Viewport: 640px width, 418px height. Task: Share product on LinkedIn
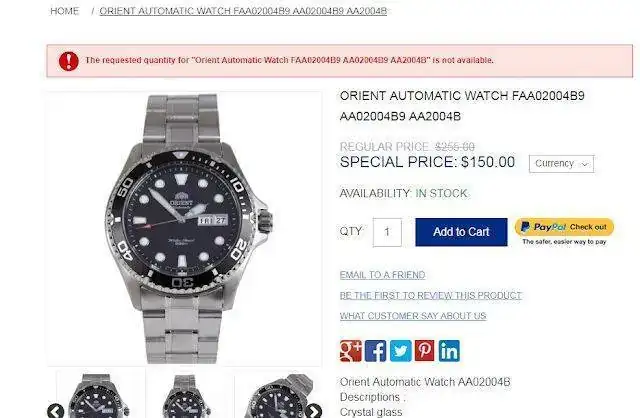(449, 351)
